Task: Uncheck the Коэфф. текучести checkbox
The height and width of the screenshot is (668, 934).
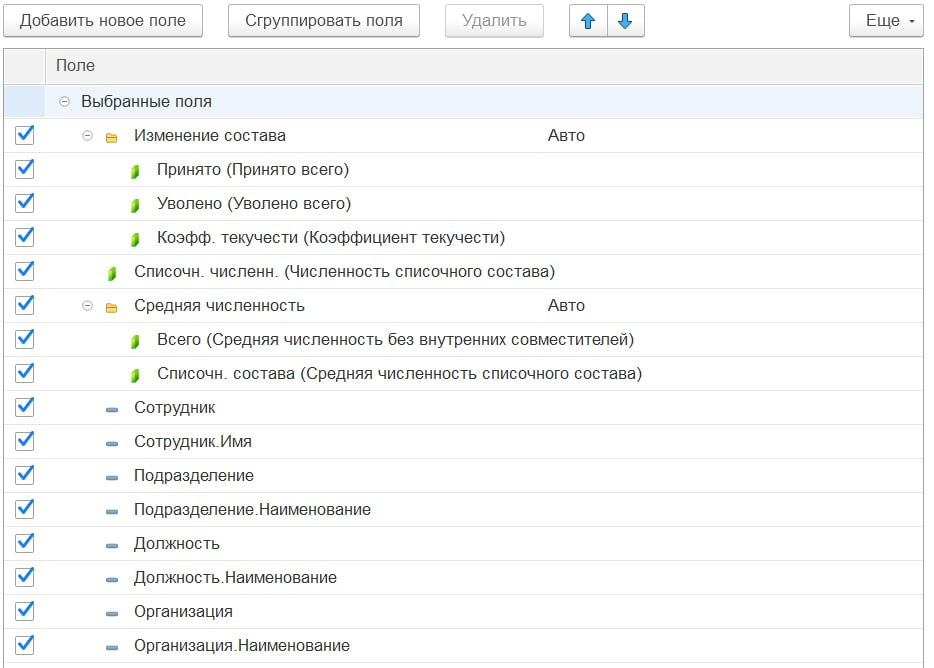Action: (x=25, y=237)
